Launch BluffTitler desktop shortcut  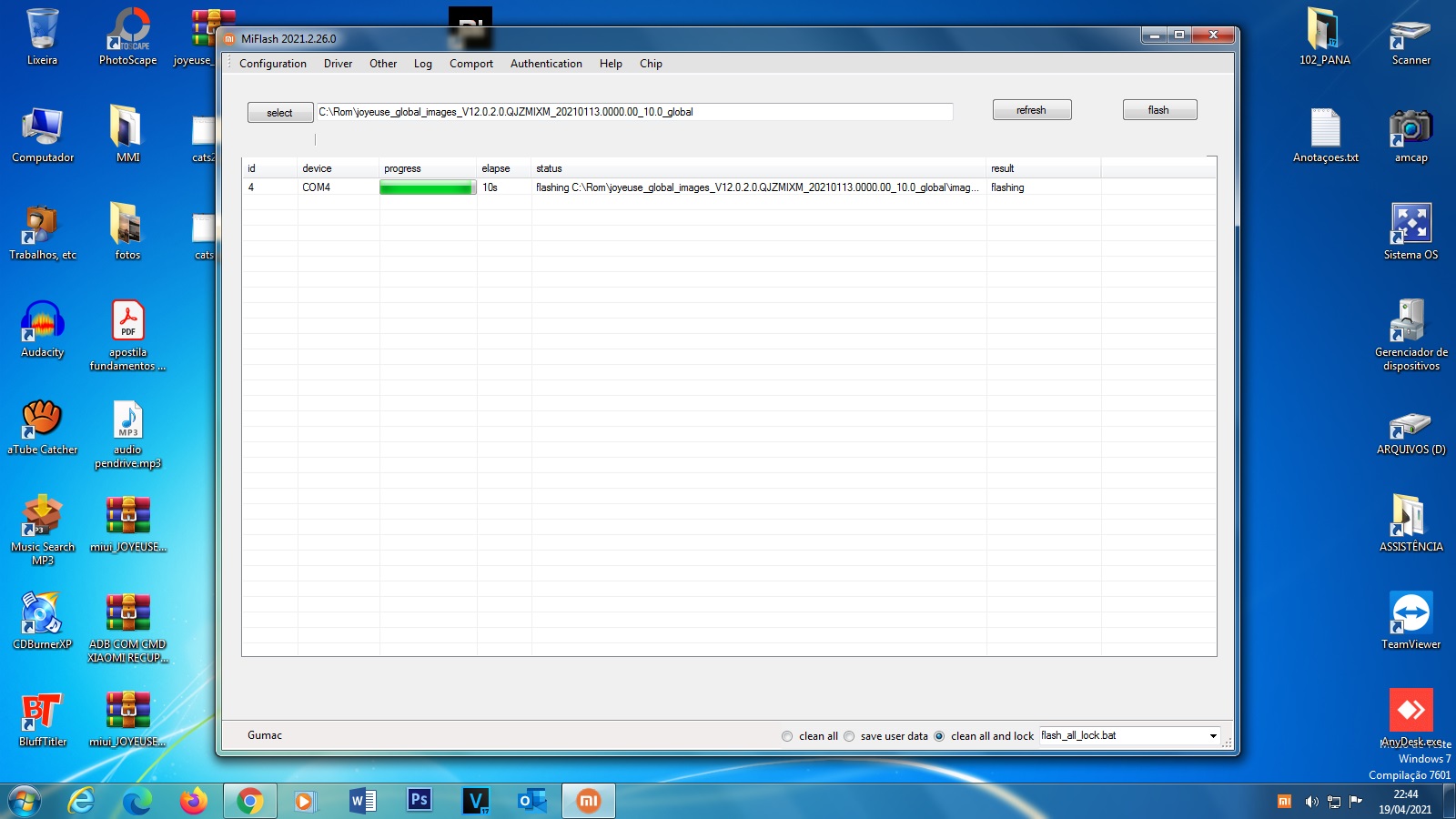coord(42,719)
